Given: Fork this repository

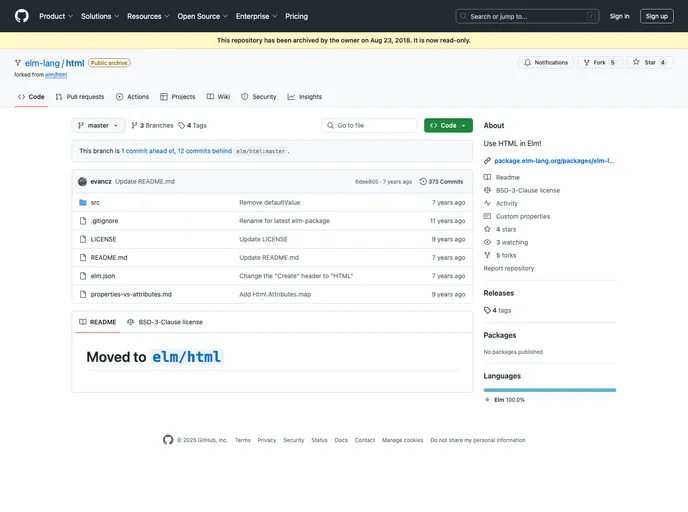Looking at the screenshot, I should pos(599,63).
